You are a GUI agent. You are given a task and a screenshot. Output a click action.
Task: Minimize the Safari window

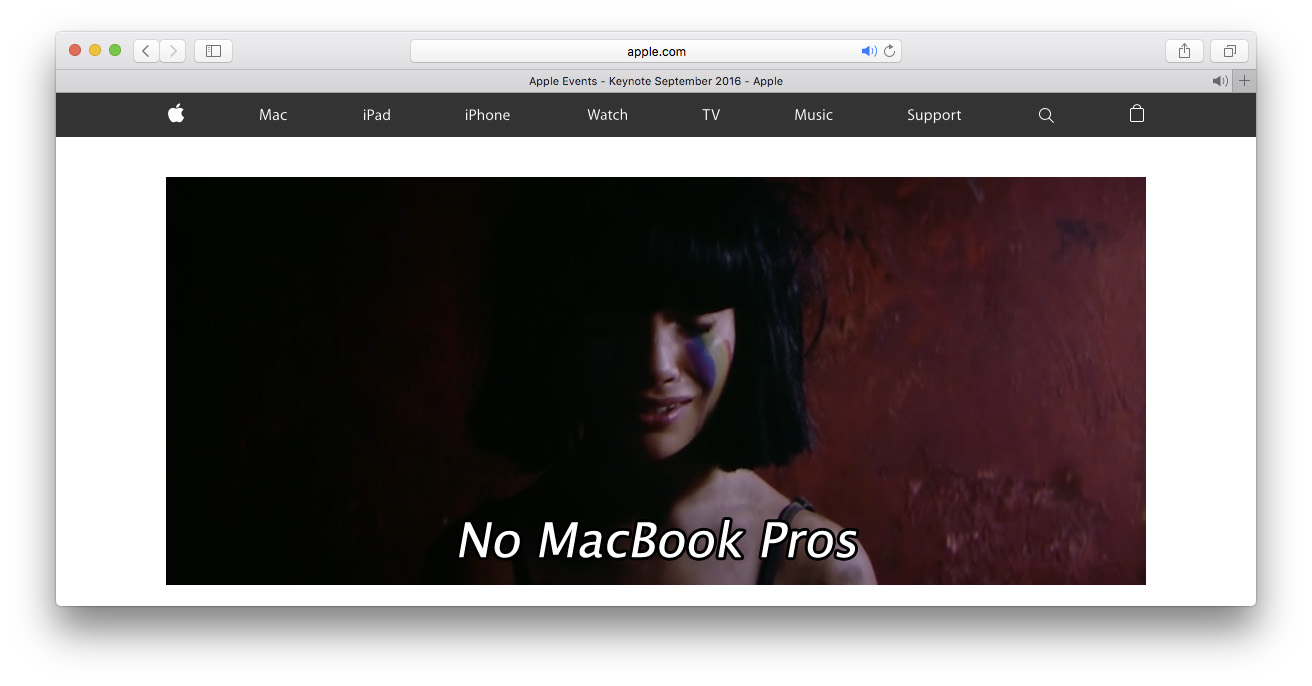click(95, 50)
